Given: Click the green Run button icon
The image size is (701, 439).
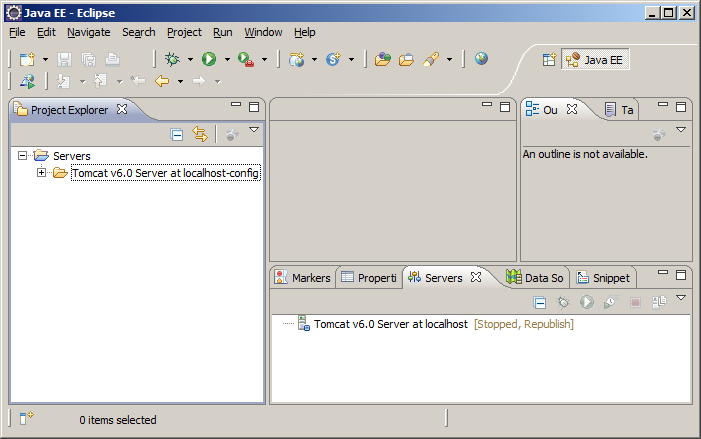Looking at the screenshot, I should (x=209, y=59).
